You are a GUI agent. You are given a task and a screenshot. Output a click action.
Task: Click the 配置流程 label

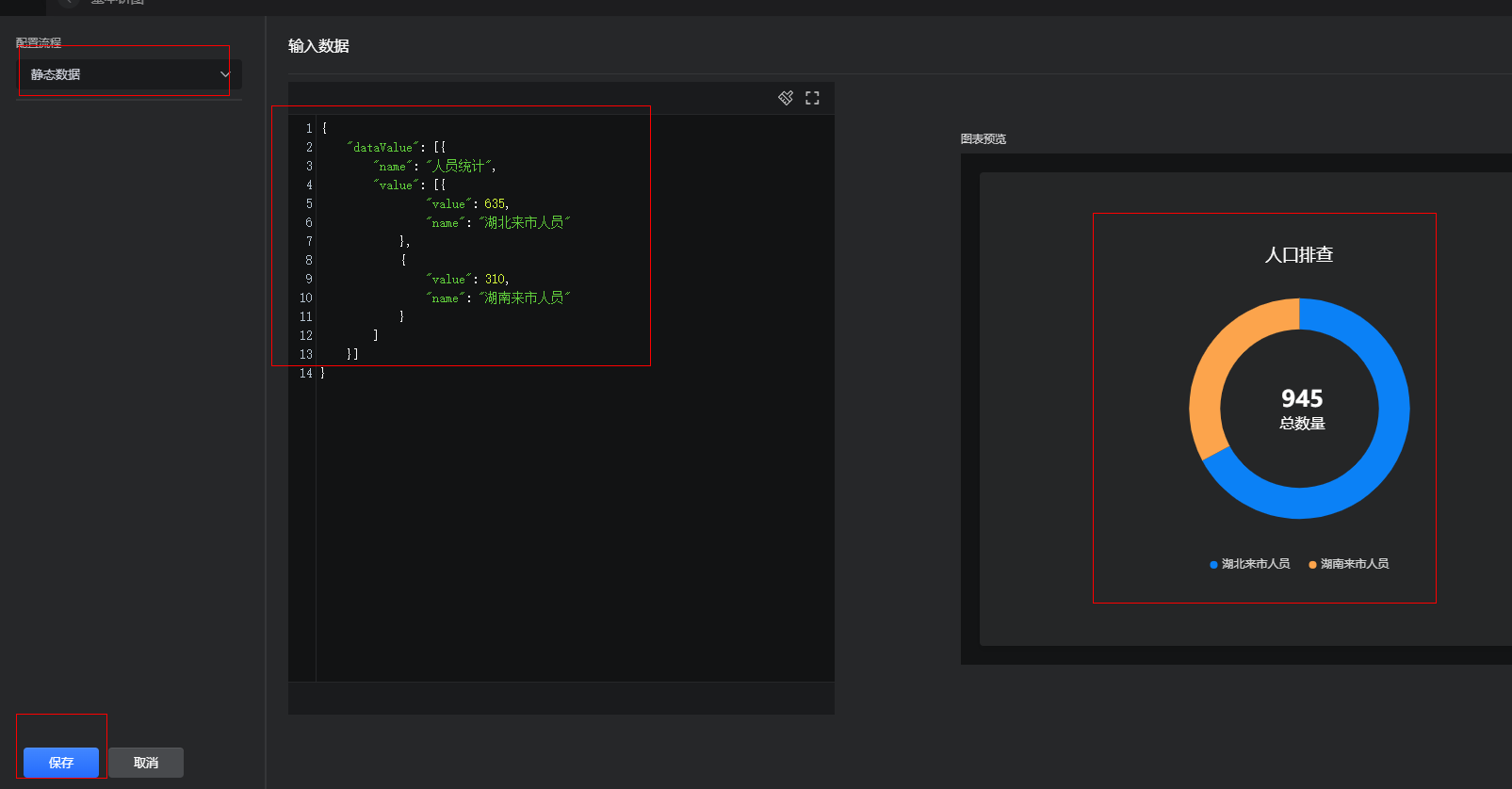39,43
